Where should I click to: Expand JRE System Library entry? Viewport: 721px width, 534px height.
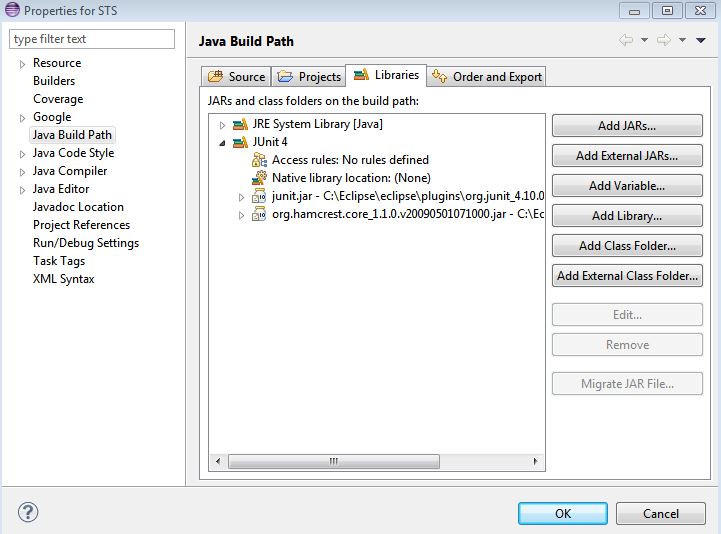(223, 125)
